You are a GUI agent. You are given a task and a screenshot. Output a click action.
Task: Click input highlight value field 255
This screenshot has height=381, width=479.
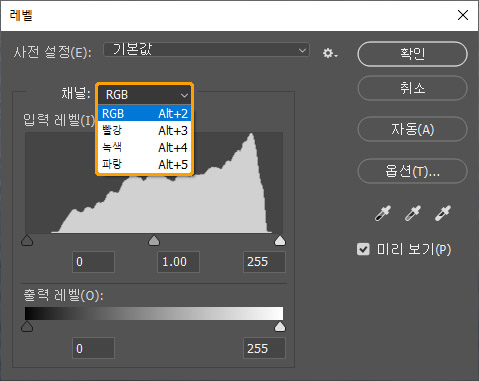point(264,262)
